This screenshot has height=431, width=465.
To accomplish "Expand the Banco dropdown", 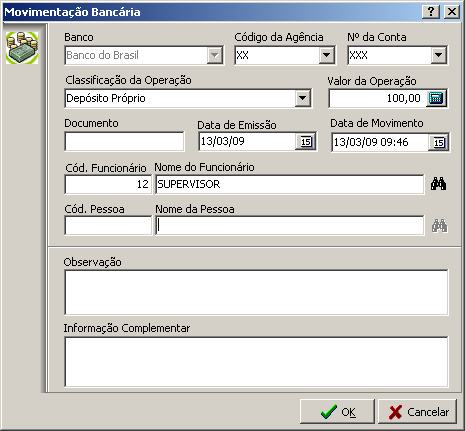I will [215, 55].
